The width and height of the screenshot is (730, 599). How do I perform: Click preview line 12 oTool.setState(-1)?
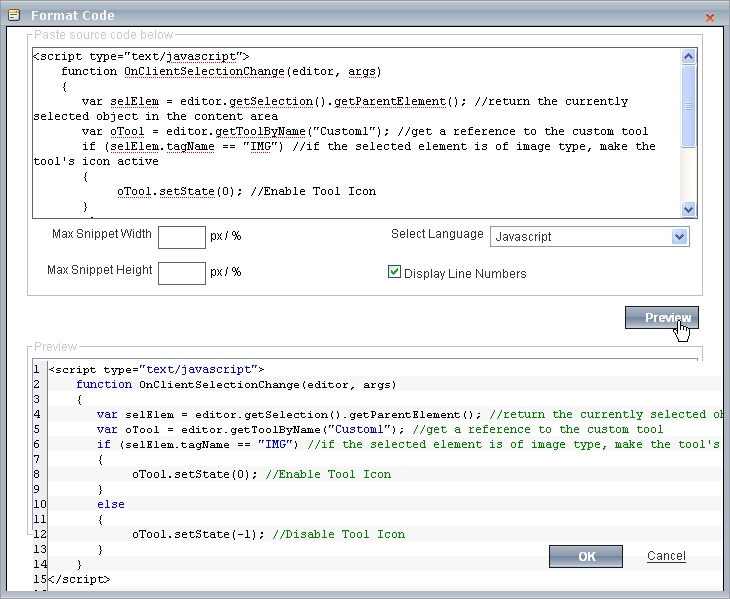click(269, 534)
